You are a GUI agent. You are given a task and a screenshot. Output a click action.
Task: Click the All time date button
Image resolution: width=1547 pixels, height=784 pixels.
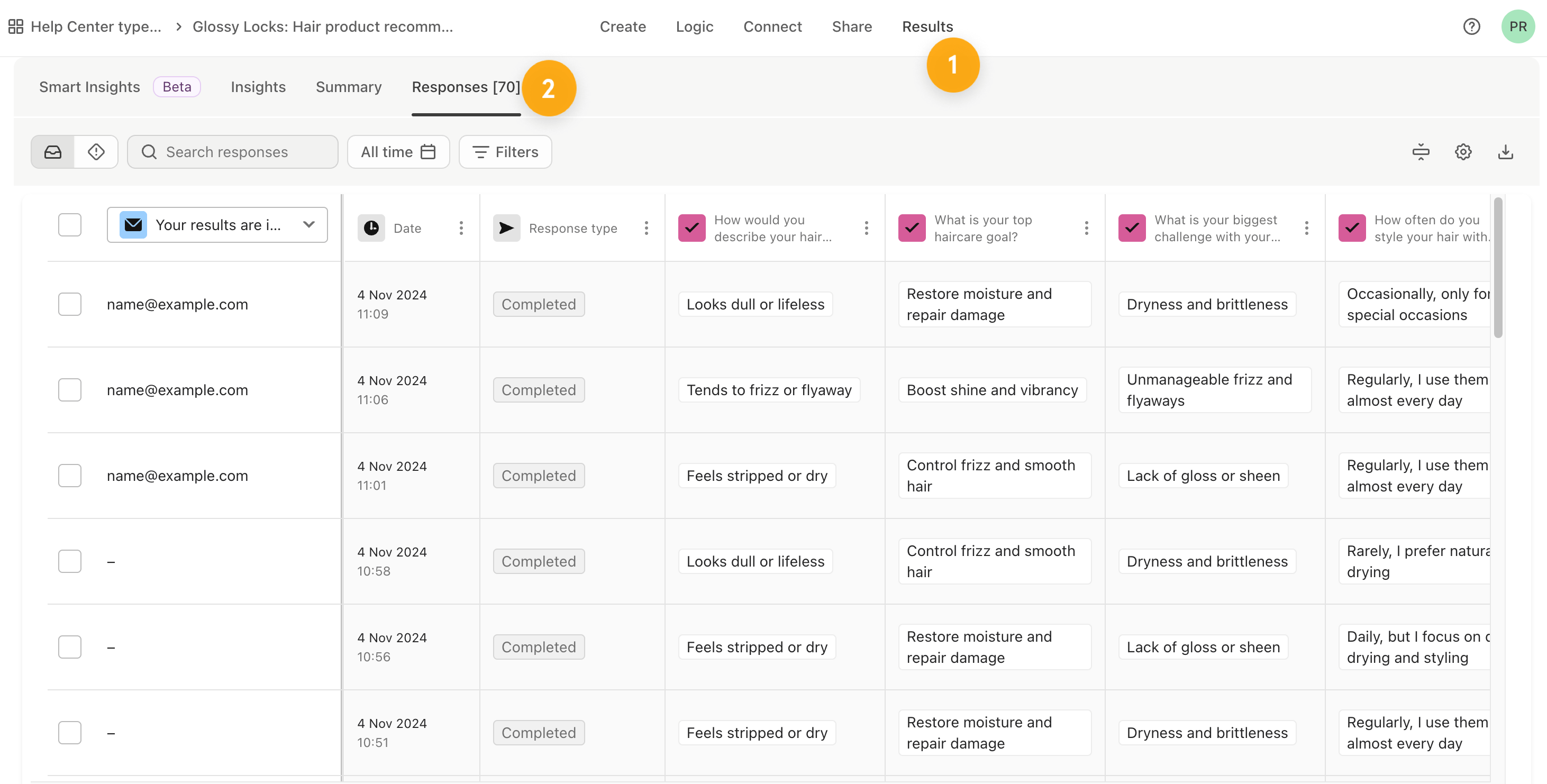(397, 152)
